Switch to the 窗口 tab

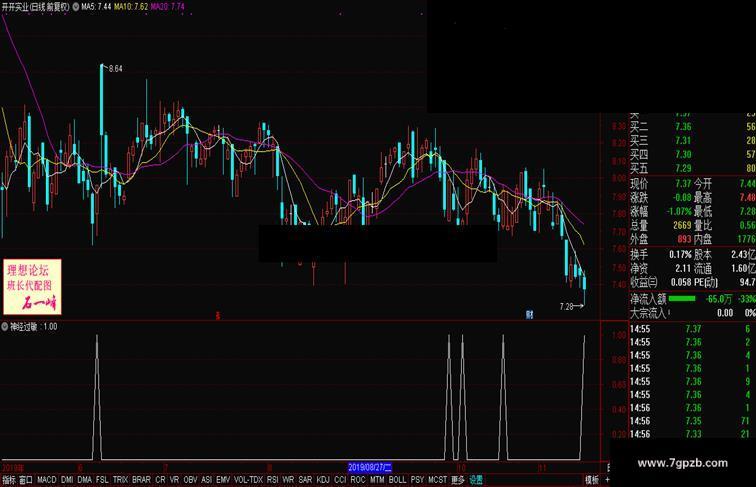pyautogui.click(x=26, y=480)
